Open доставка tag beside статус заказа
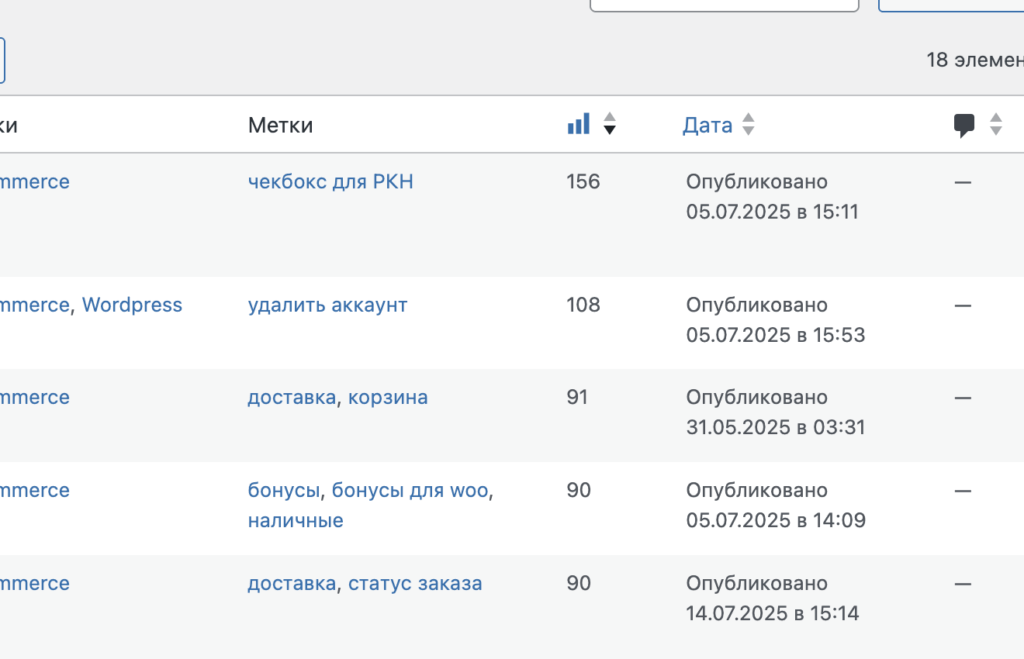 292,583
